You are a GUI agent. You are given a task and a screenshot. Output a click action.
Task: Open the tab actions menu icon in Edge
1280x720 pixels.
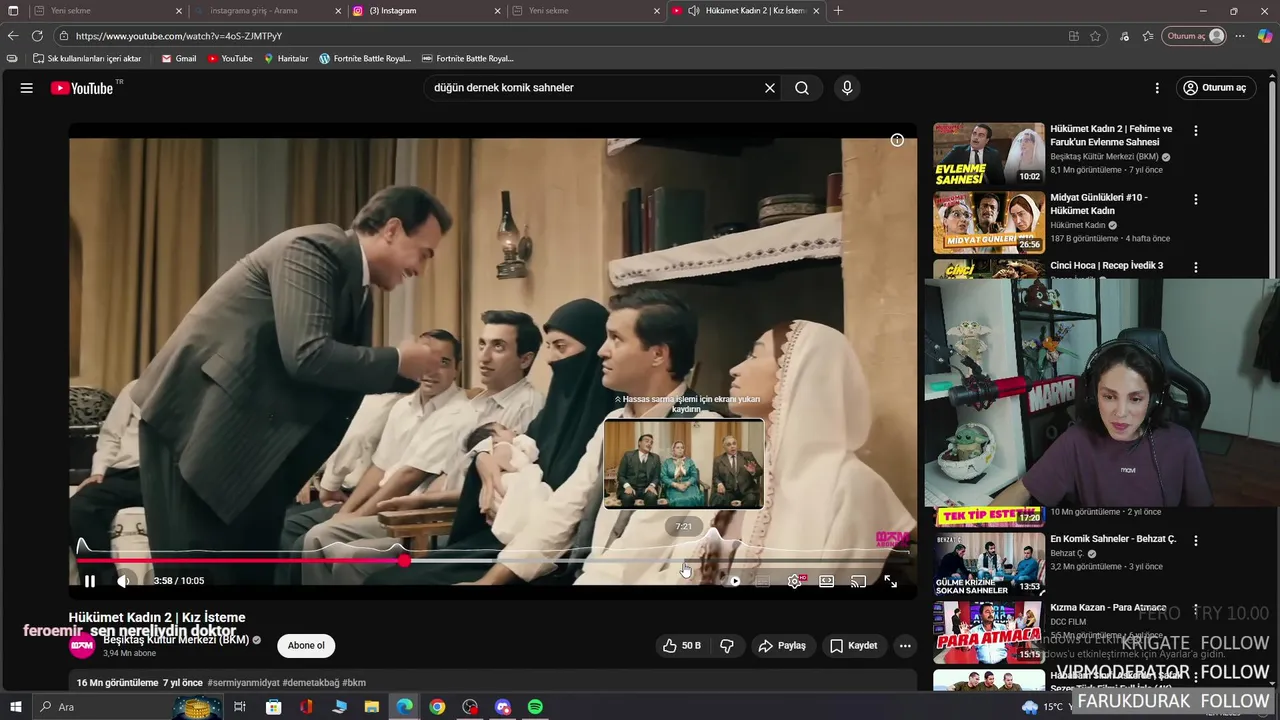13,11
